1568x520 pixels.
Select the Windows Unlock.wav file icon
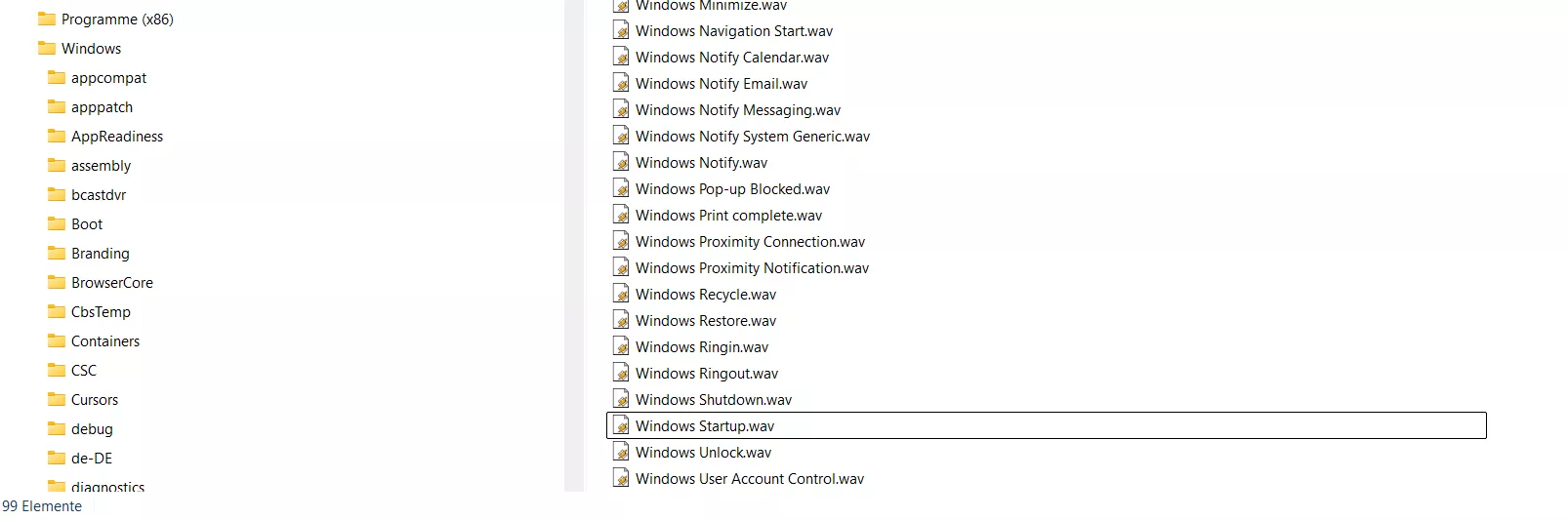click(621, 452)
